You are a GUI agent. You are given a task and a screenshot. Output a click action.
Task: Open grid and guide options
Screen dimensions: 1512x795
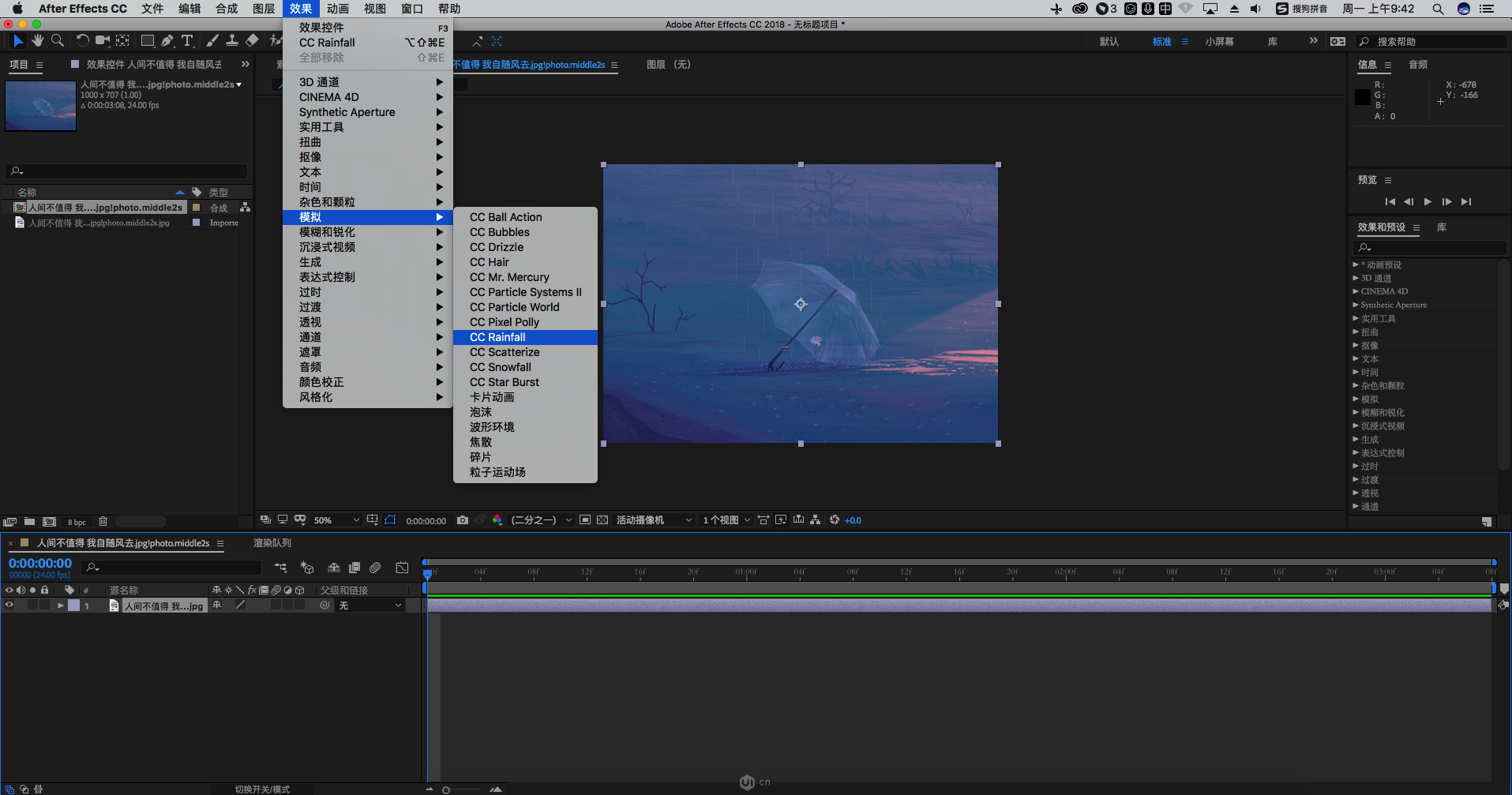coord(372,520)
